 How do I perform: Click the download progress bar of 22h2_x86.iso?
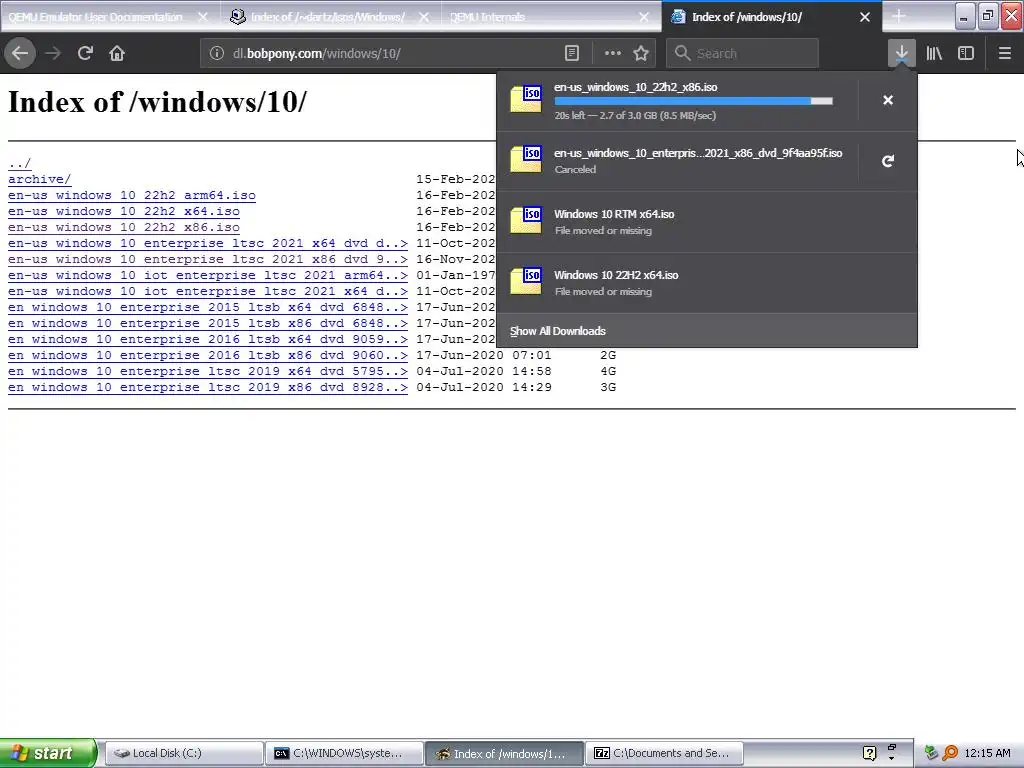(x=694, y=101)
